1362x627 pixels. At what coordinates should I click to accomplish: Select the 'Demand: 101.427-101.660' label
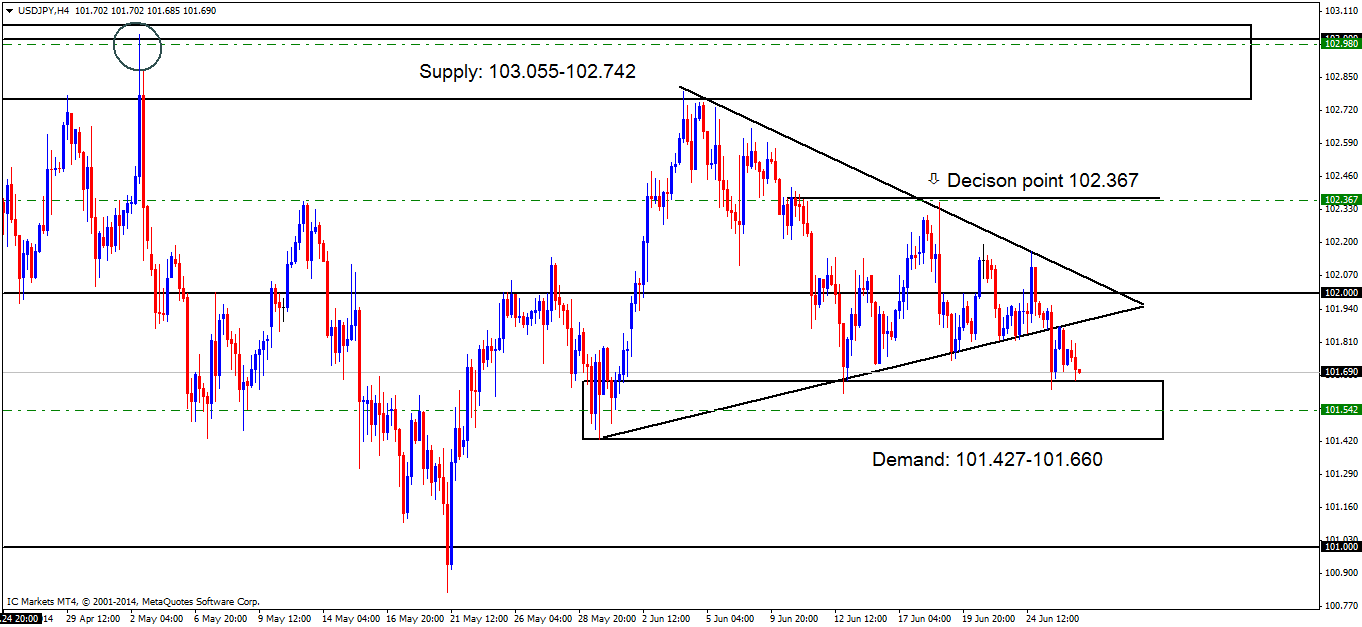point(987,459)
